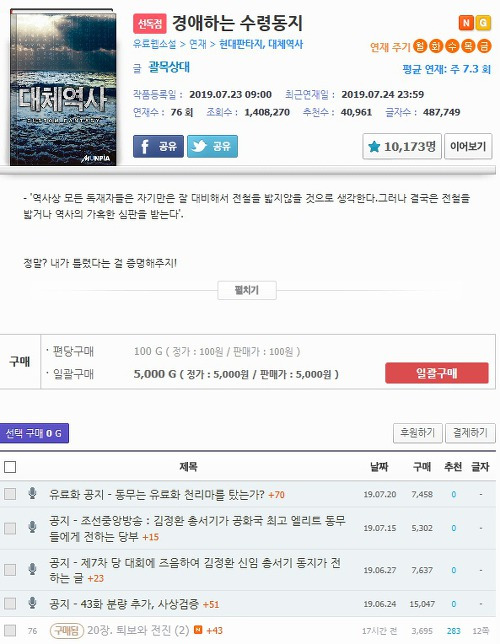Expand the description with 펼치기

(247, 290)
